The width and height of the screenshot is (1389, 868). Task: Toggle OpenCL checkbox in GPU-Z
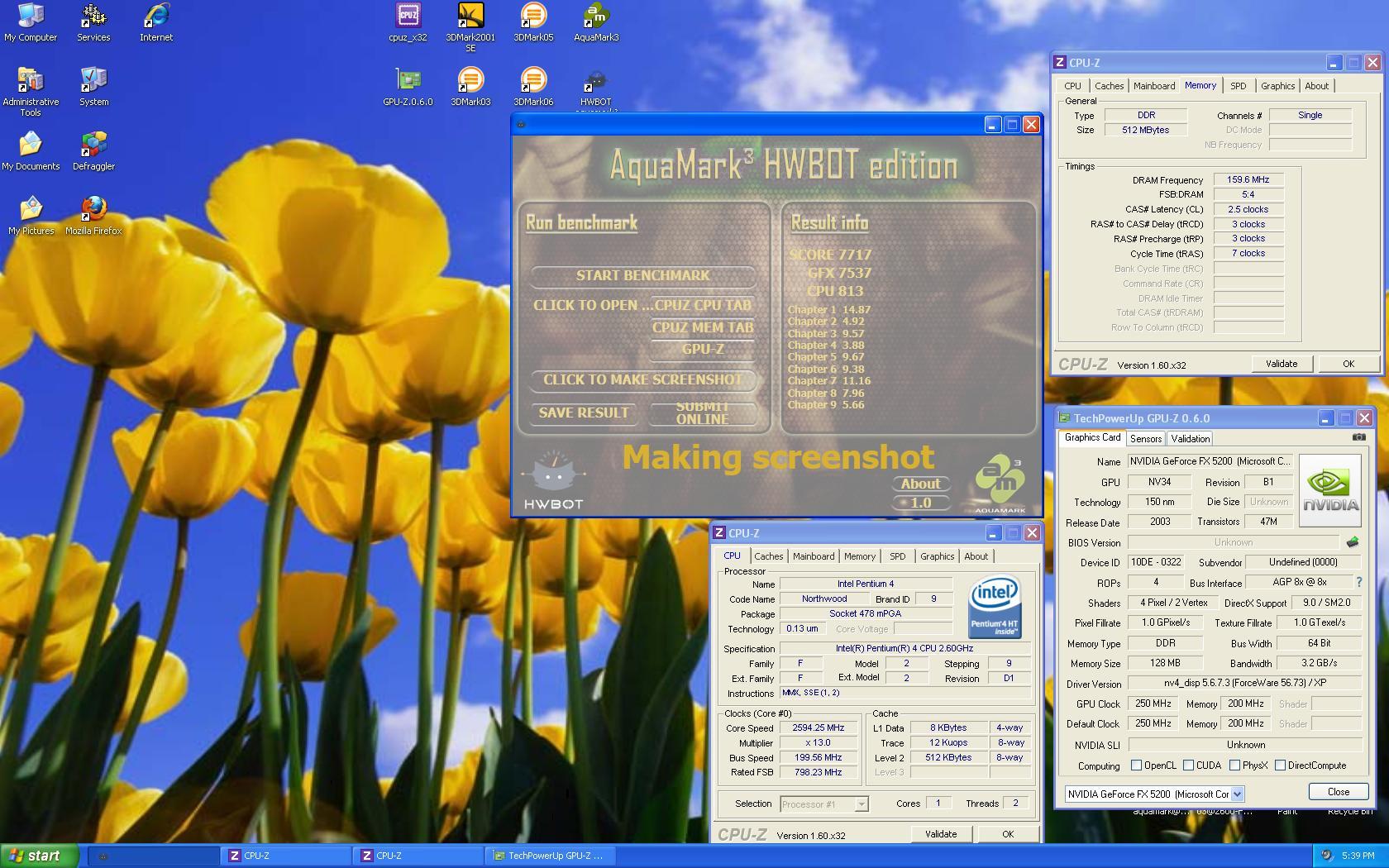[1136, 765]
